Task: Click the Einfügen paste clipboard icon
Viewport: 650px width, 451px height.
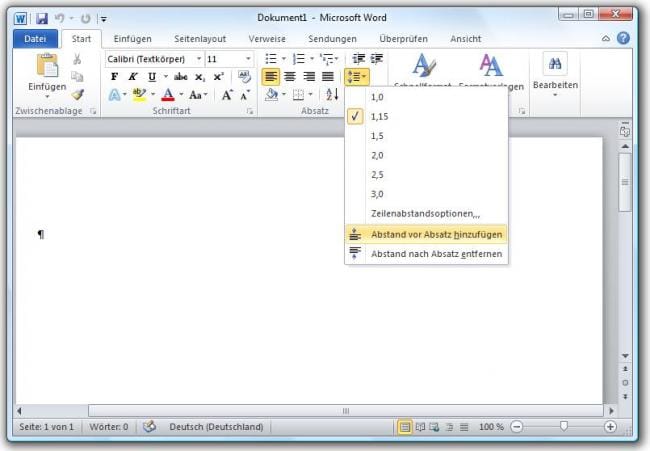Action: (47, 65)
